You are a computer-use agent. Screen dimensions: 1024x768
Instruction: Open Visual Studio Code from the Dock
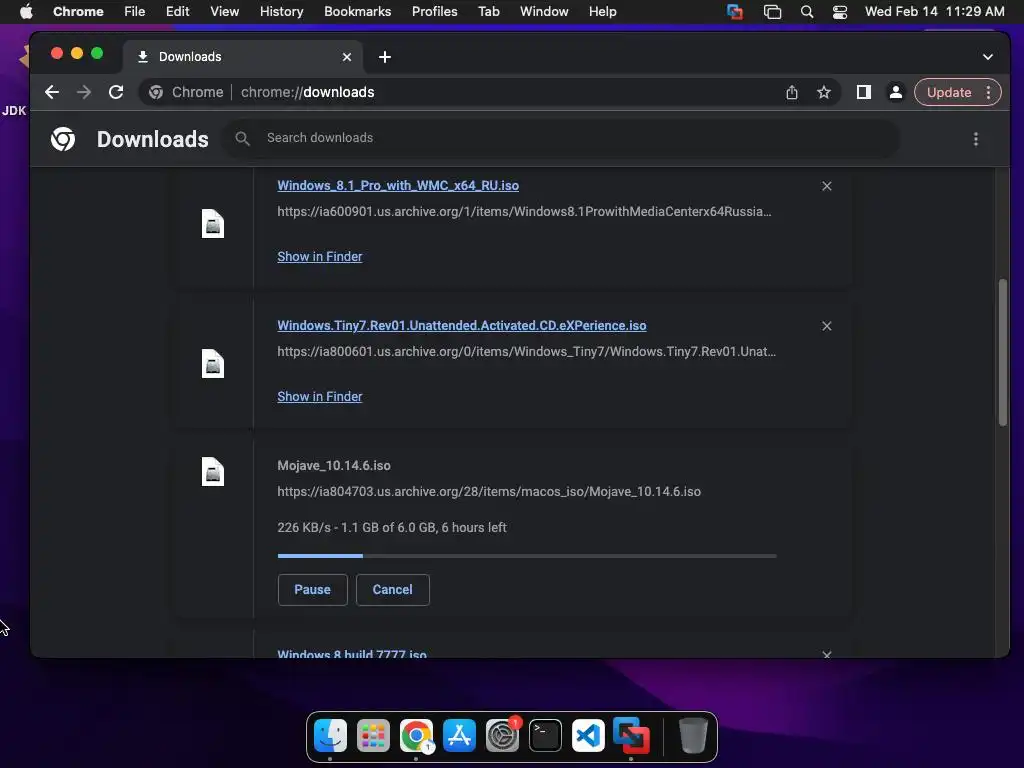588,735
